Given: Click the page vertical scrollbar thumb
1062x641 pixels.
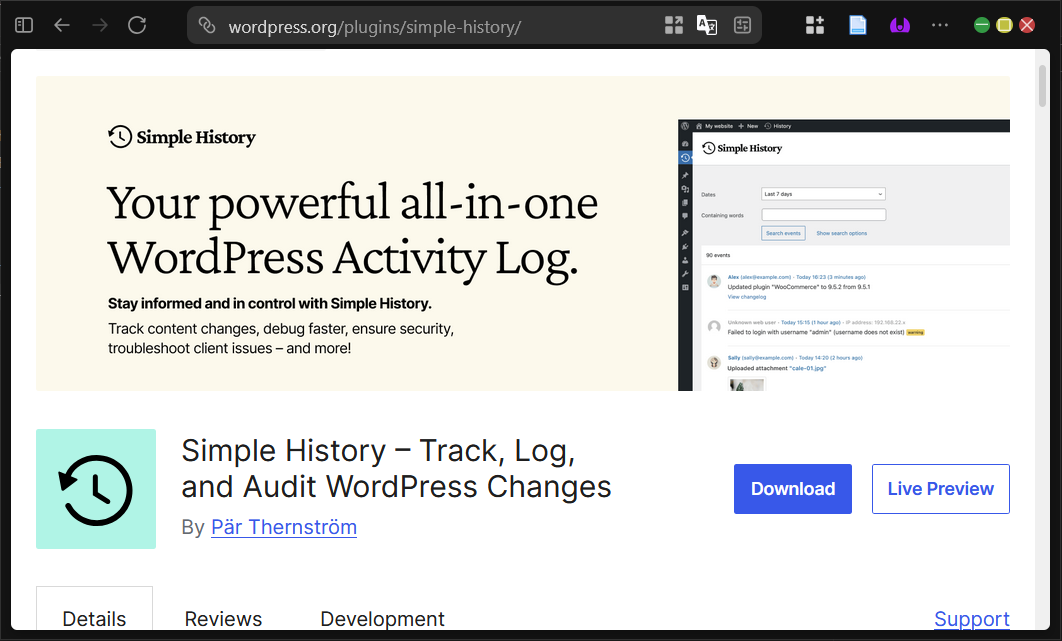Looking at the screenshot, I should pyautogui.click(x=1043, y=86).
